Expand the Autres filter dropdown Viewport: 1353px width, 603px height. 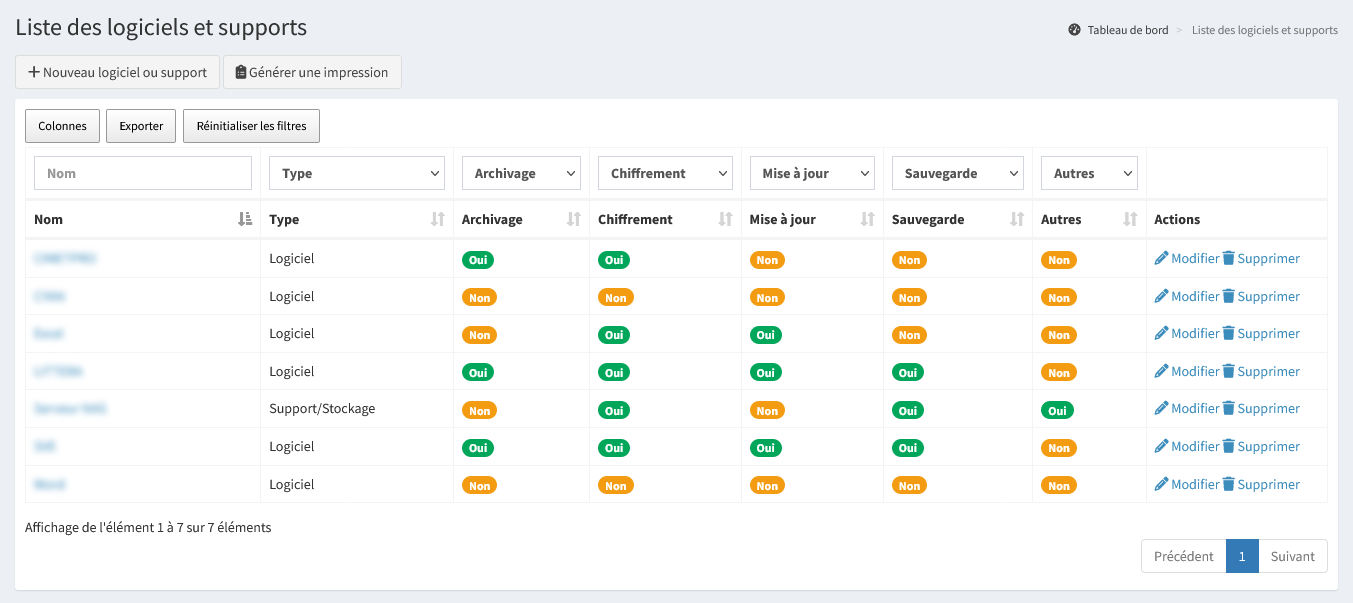1089,173
